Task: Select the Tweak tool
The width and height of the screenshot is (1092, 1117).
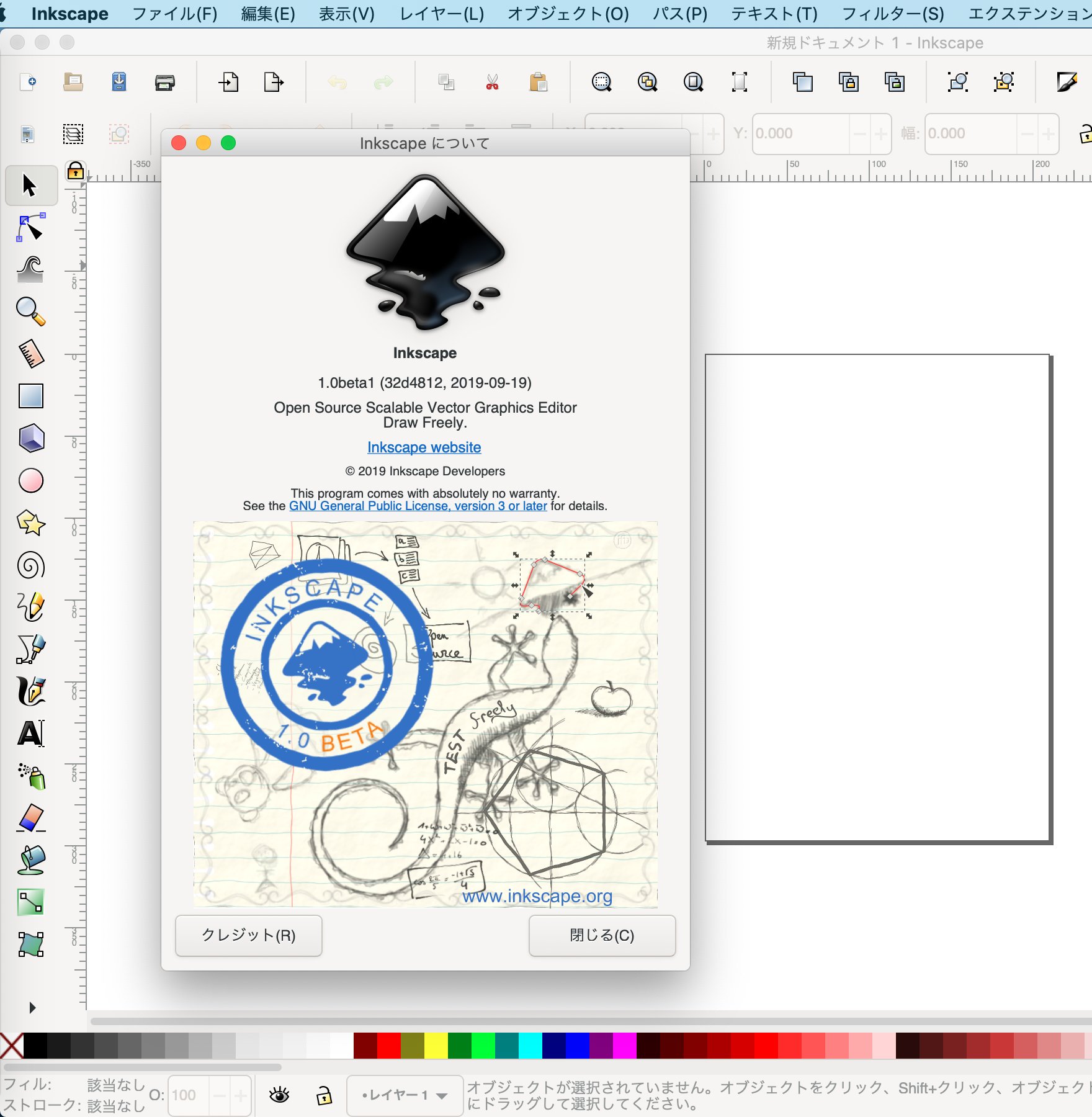Action: [30, 270]
